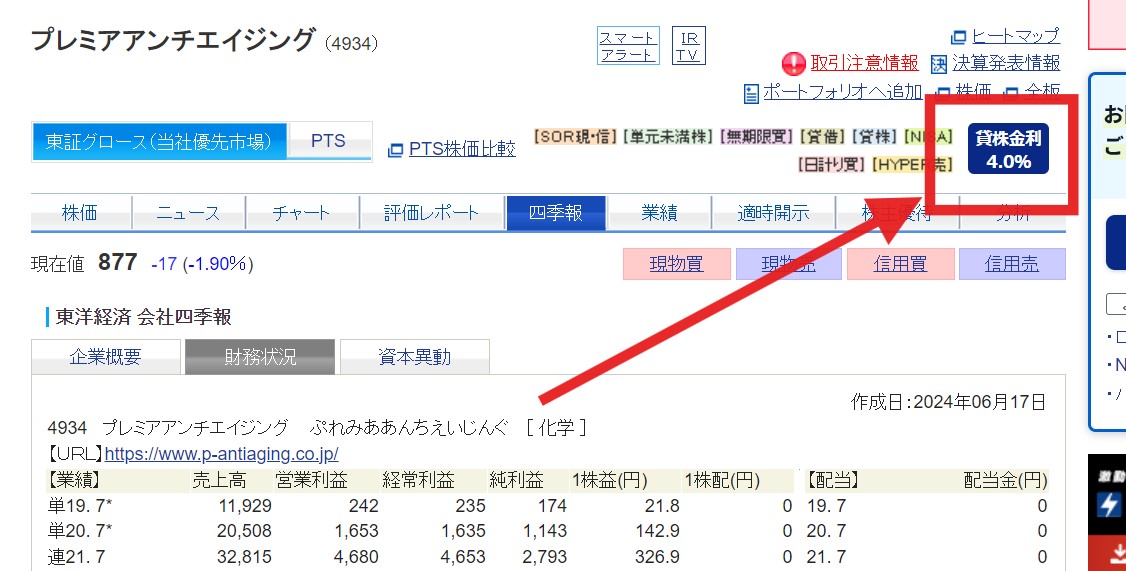1126x571 pixels.
Task: Click sales value 11,929
Action: tap(245, 506)
